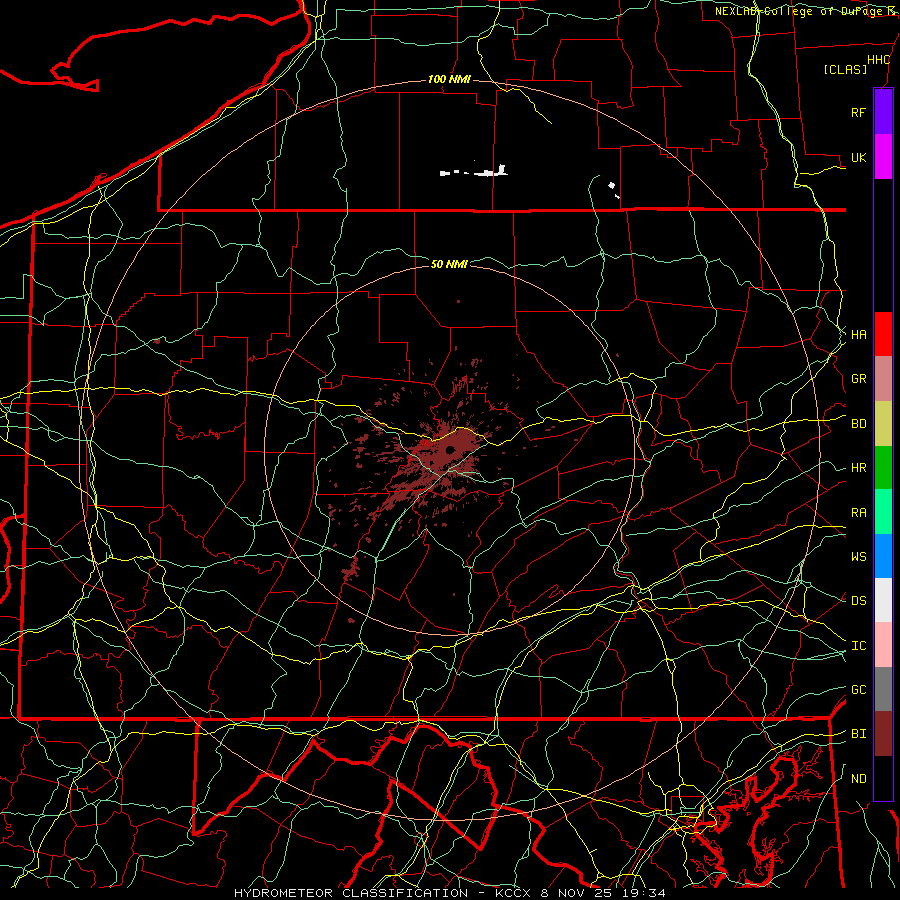Viewport: 900px width, 900px height.
Task: Click the HA red legend color block
Action: pyautogui.click(x=883, y=334)
